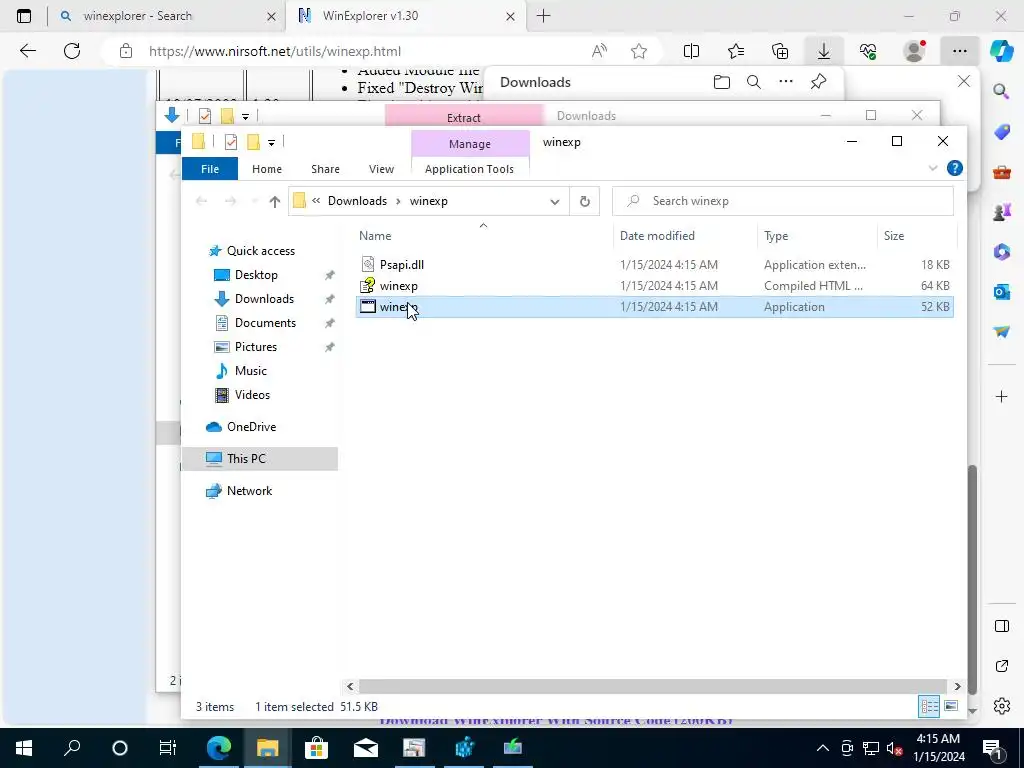Screen dimensions: 1024x768
Task: Click Downloads in the address breadcrumb
Action: [357, 201]
